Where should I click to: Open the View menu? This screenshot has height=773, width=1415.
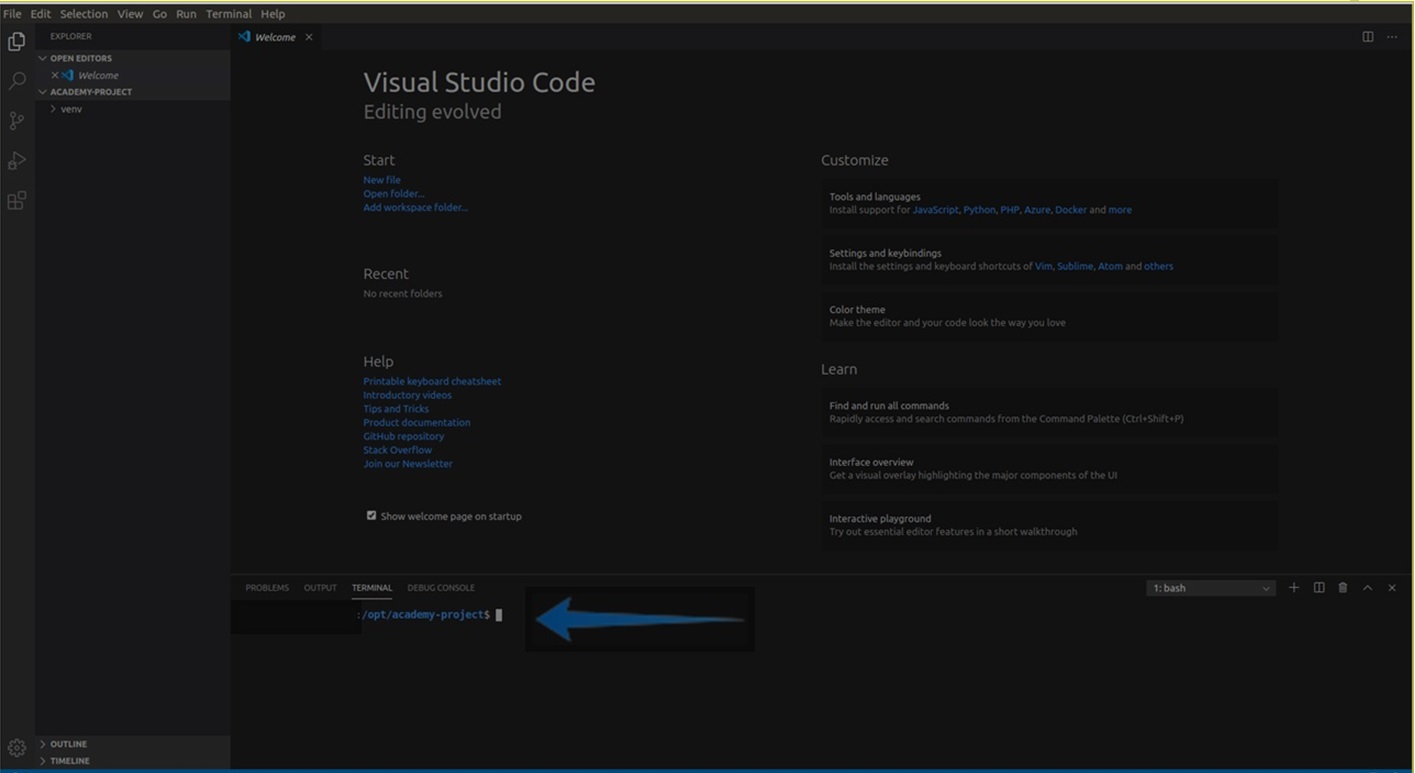[x=130, y=14]
